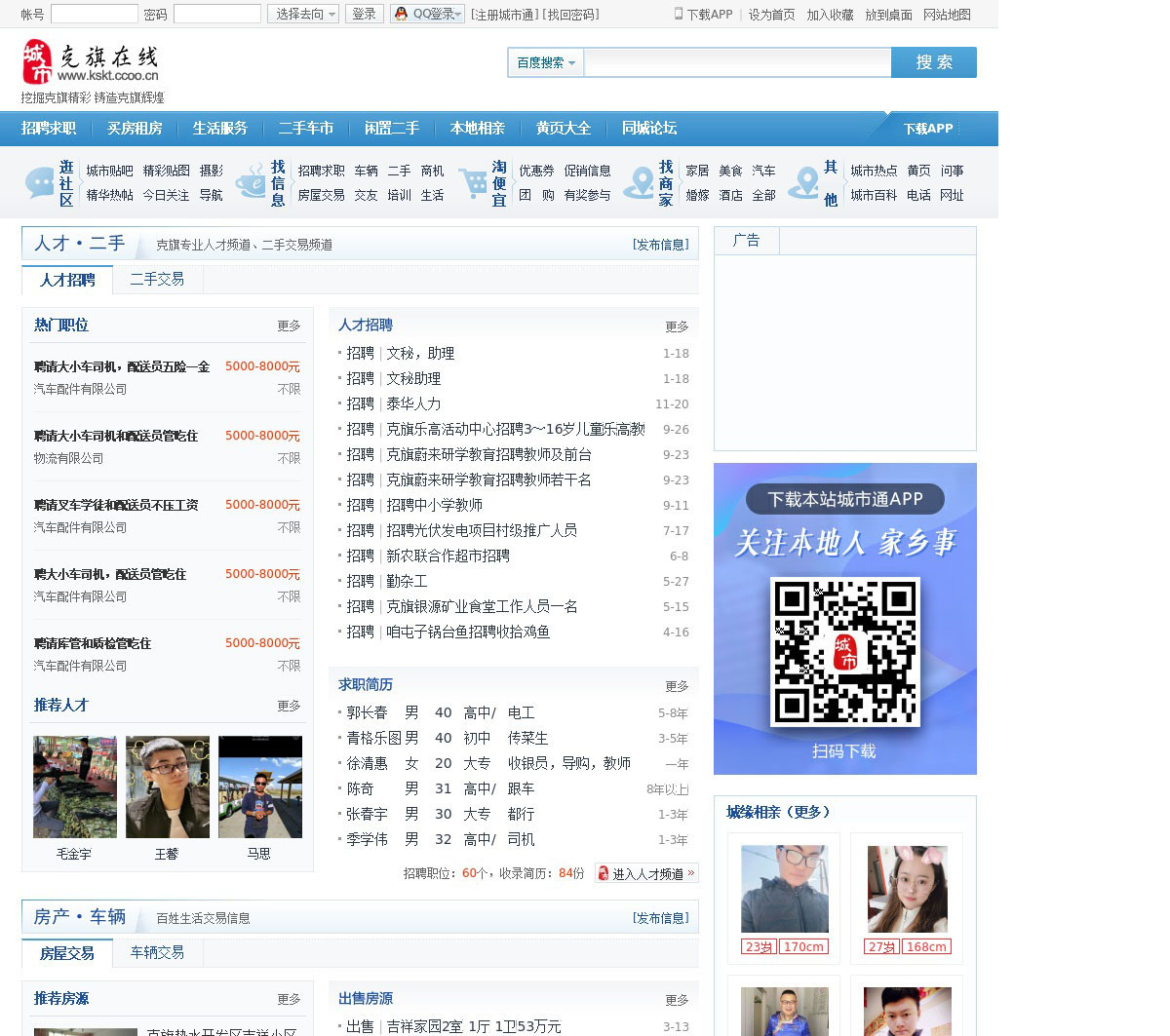Click in the 帐号 input field

[x=94, y=14]
